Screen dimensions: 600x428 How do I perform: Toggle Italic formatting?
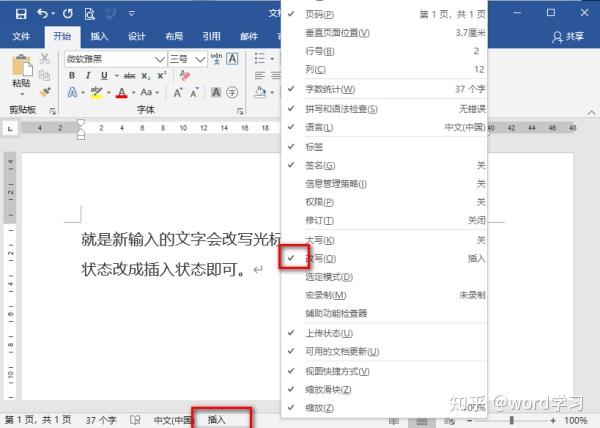(x=88, y=75)
